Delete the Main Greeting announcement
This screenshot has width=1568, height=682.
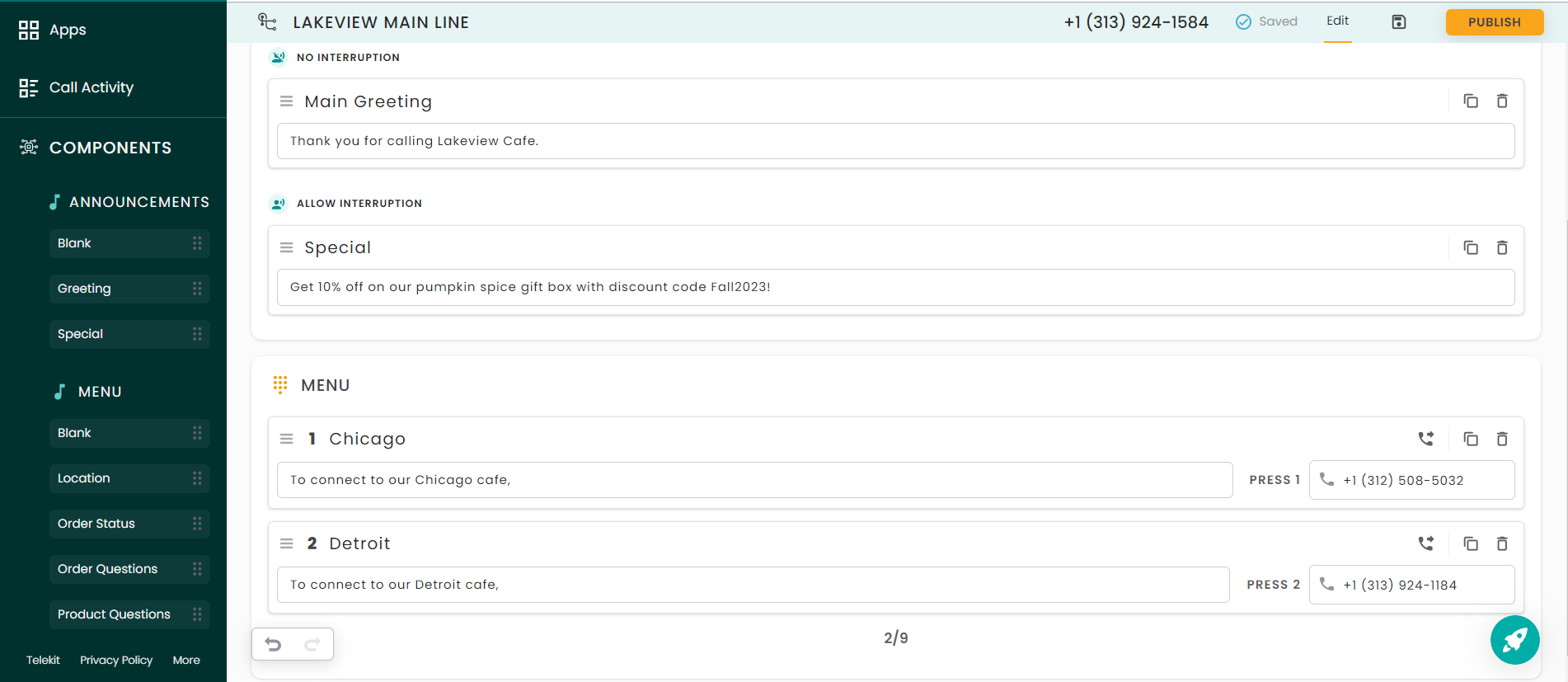[x=1502, y=101]
